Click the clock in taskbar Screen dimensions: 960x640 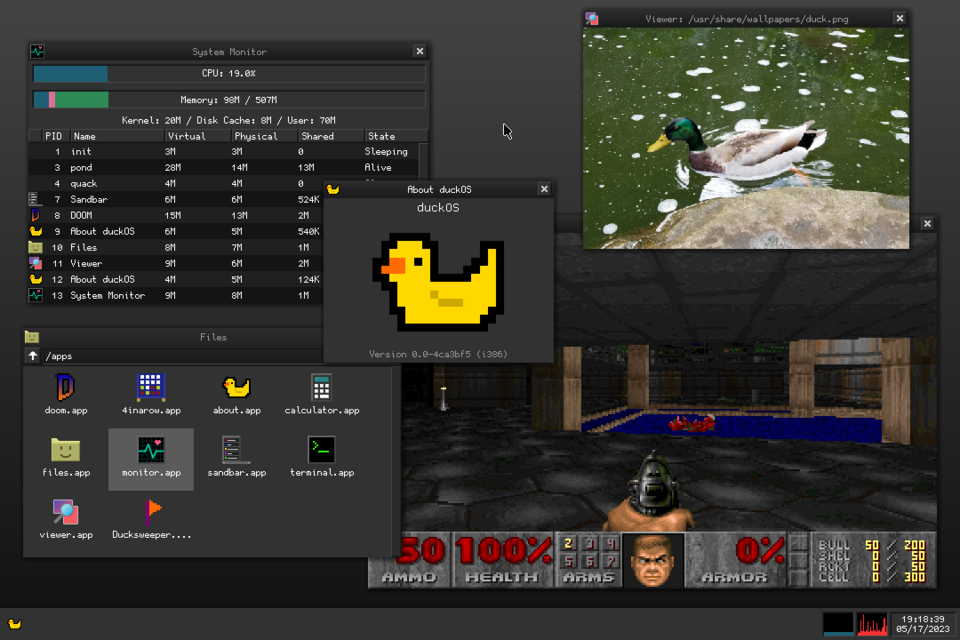coord(923,624)
